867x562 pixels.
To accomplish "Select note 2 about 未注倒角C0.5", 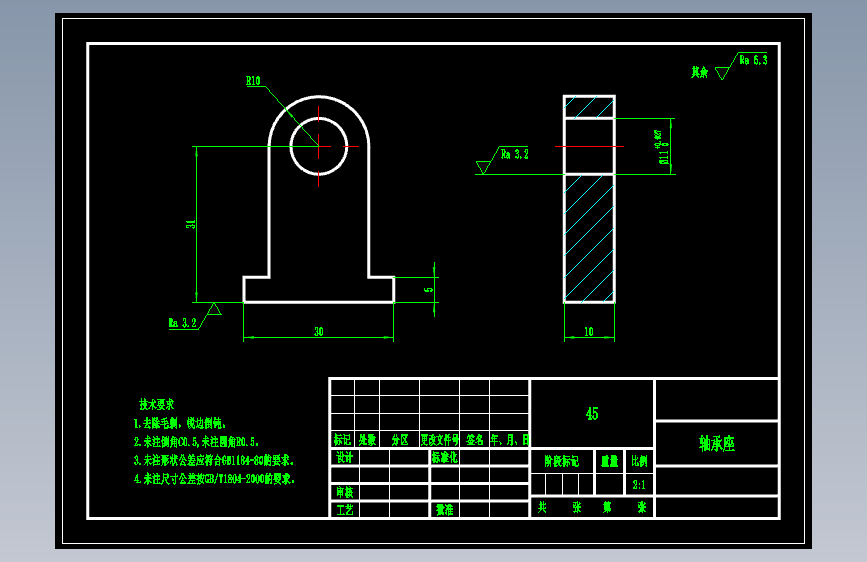I will [x=196, y=441].
